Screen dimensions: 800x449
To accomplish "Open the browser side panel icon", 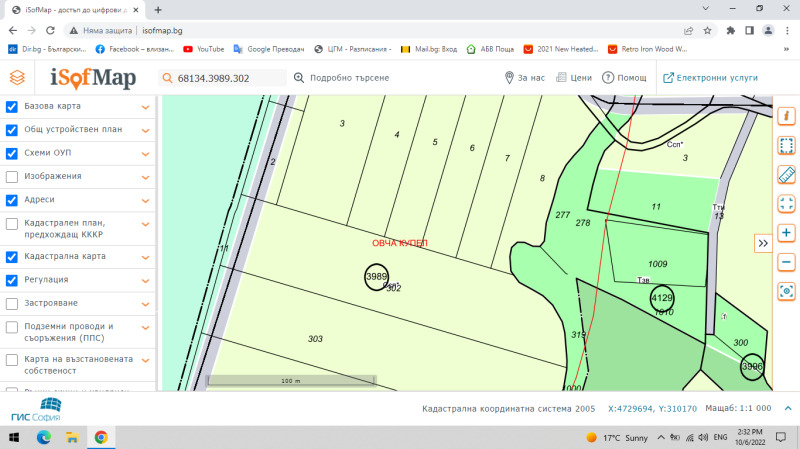I will coord(749,31).
